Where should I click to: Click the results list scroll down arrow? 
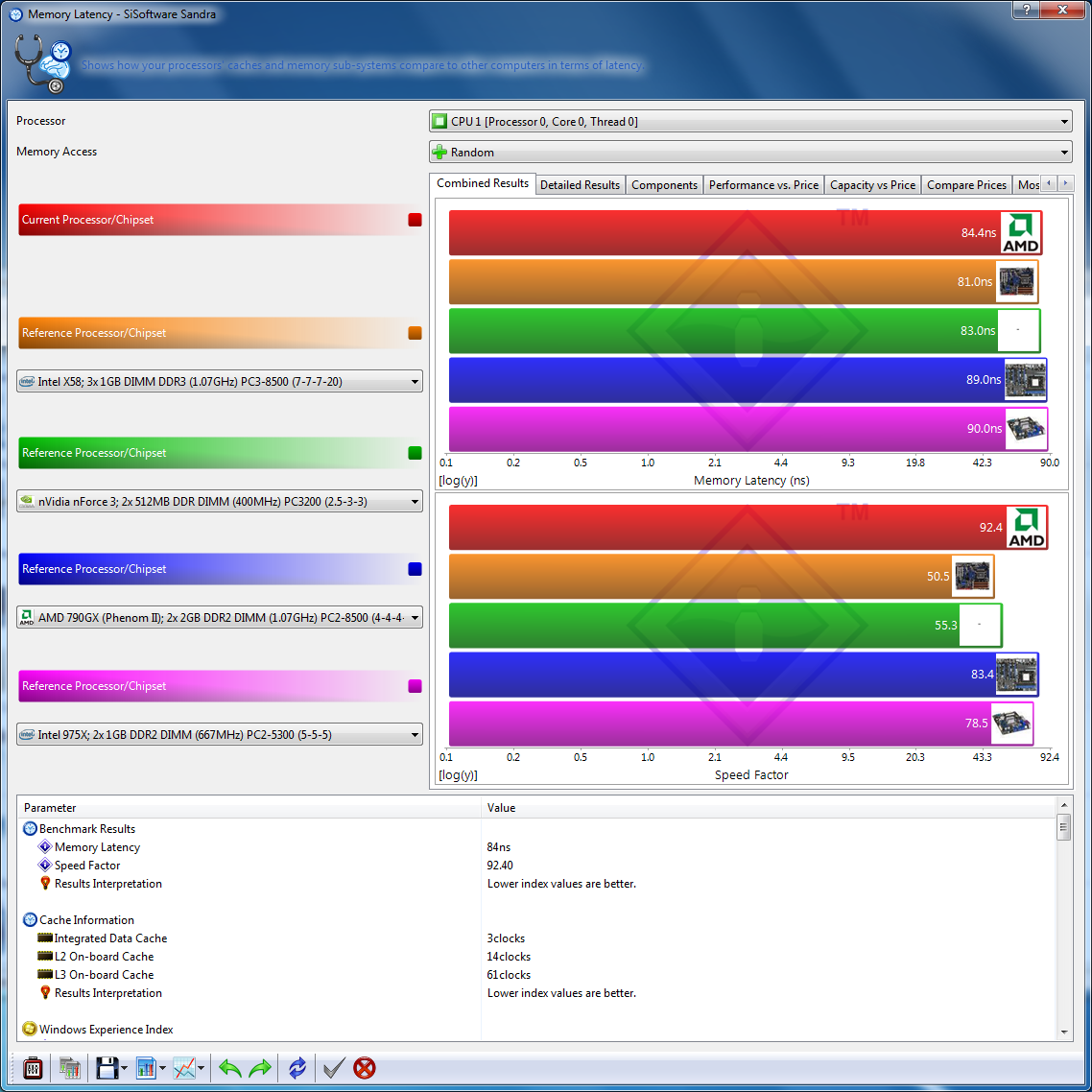[x=1063, y=1033]
